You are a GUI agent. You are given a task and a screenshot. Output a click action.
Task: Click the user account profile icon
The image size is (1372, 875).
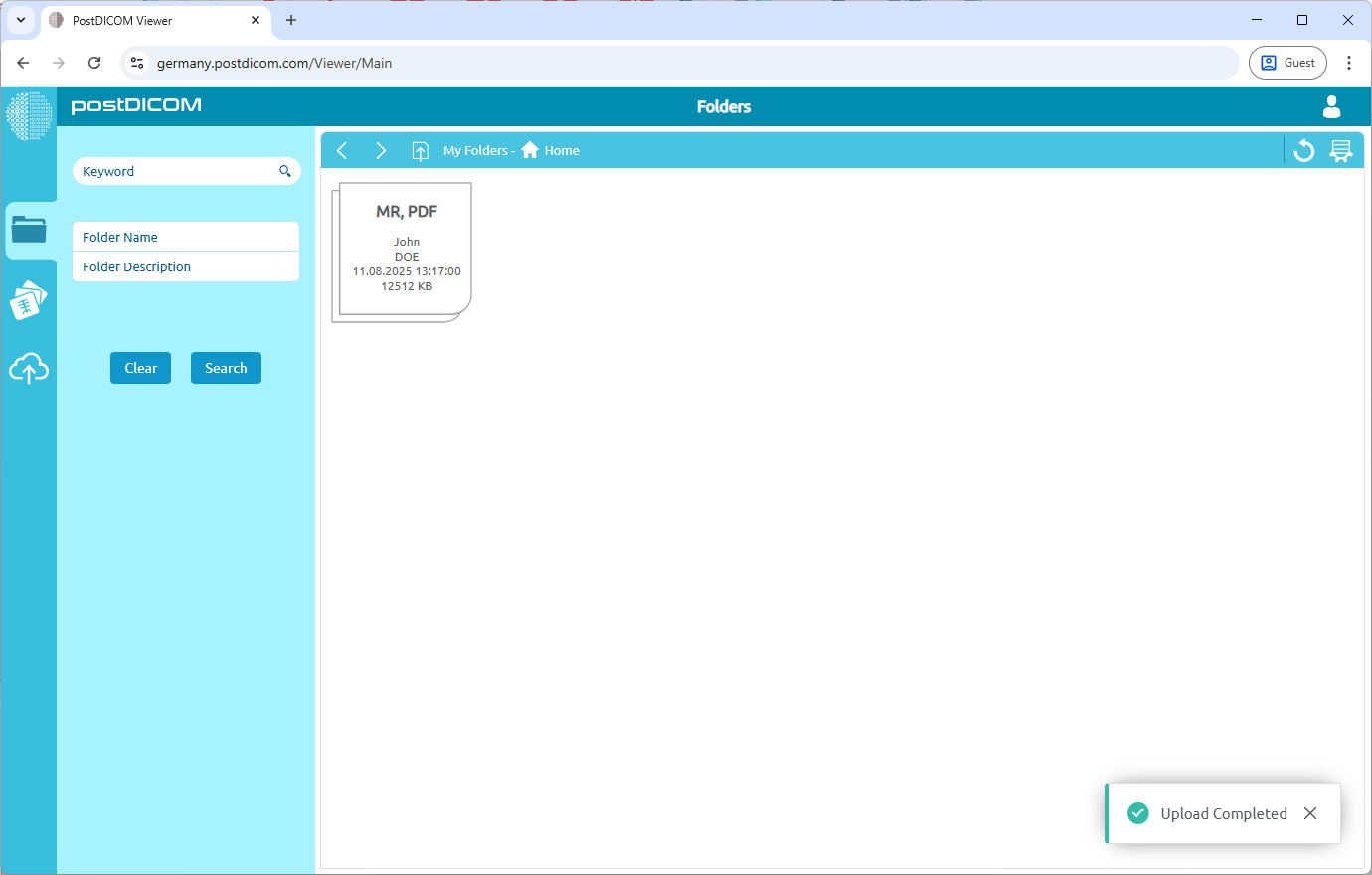click(x=1331, y=106)
